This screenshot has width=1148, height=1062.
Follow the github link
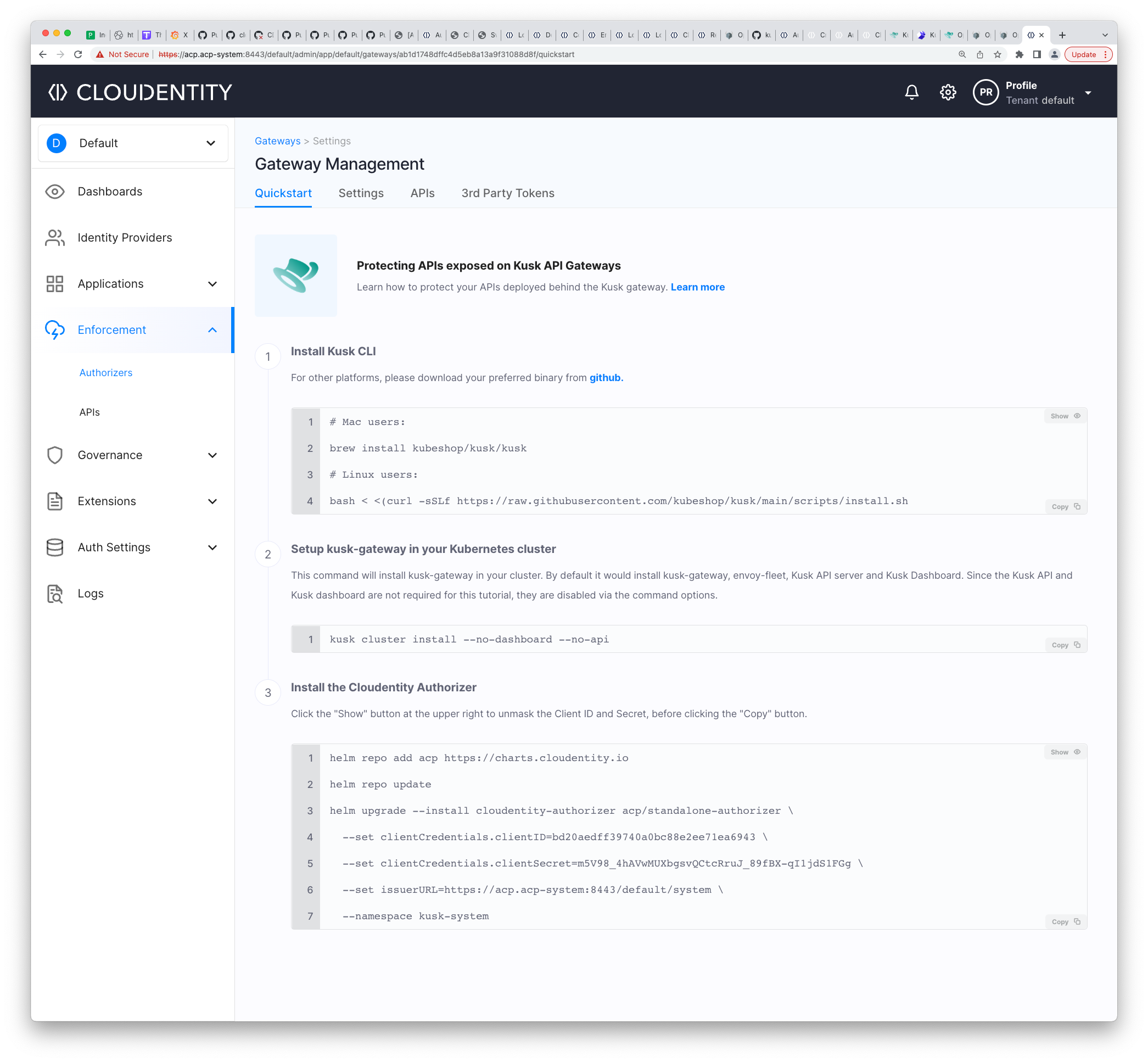coord(606,378)
